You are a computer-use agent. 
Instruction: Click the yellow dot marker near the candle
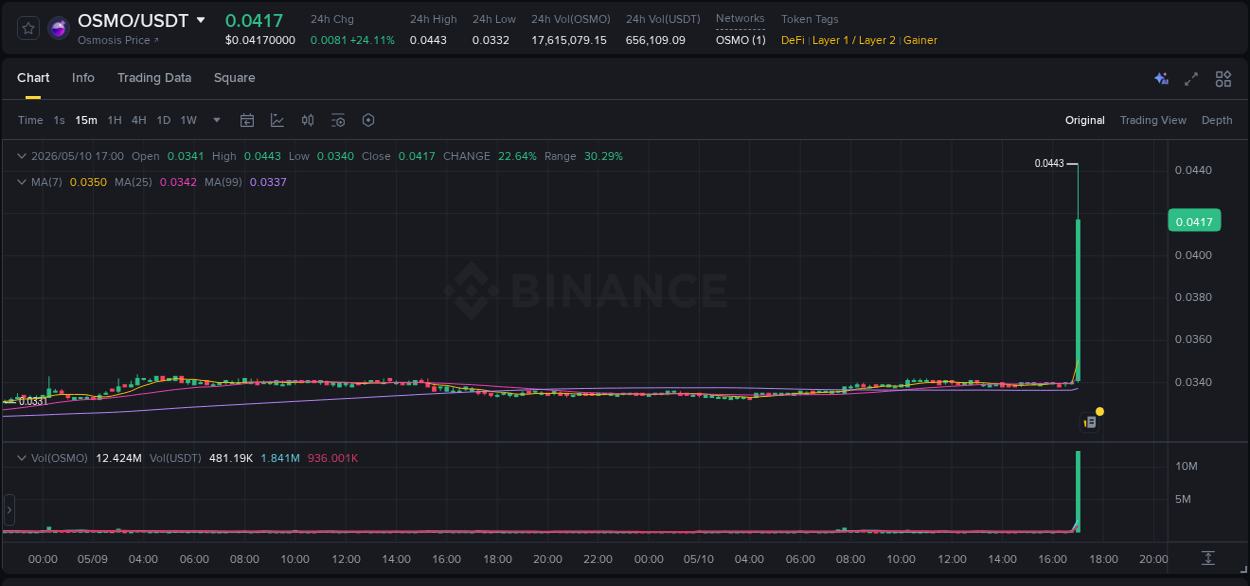click(1100, 411)
